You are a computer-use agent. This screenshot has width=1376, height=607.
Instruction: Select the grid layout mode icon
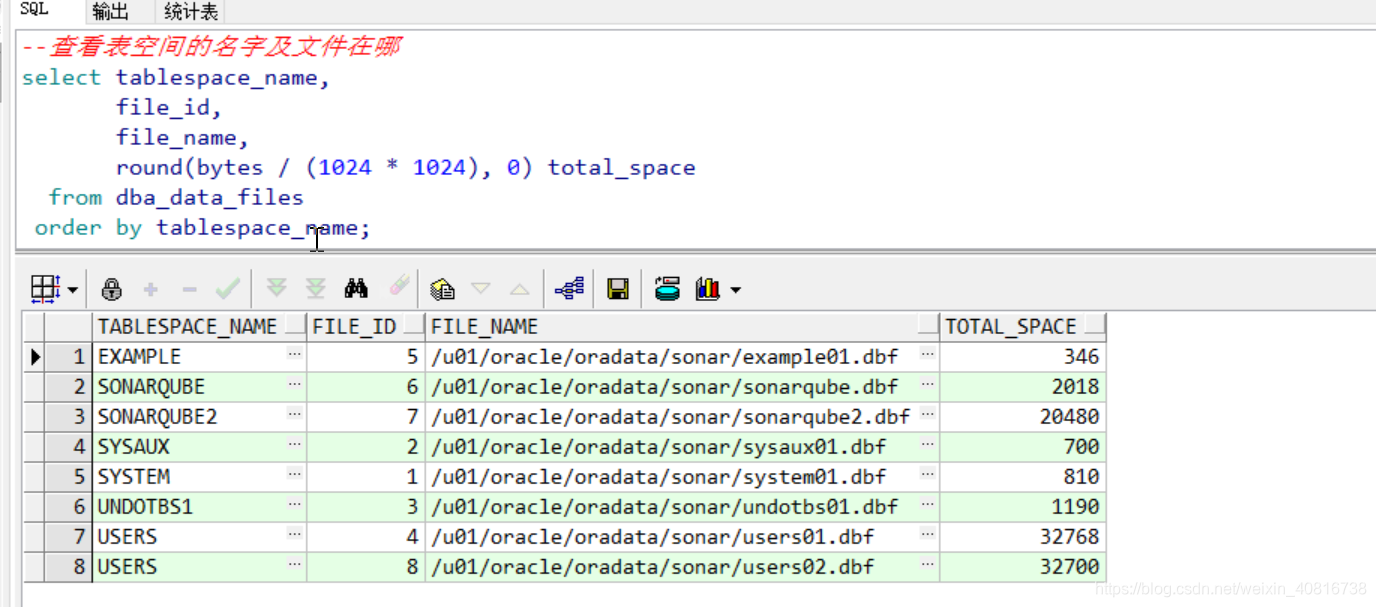46,289
